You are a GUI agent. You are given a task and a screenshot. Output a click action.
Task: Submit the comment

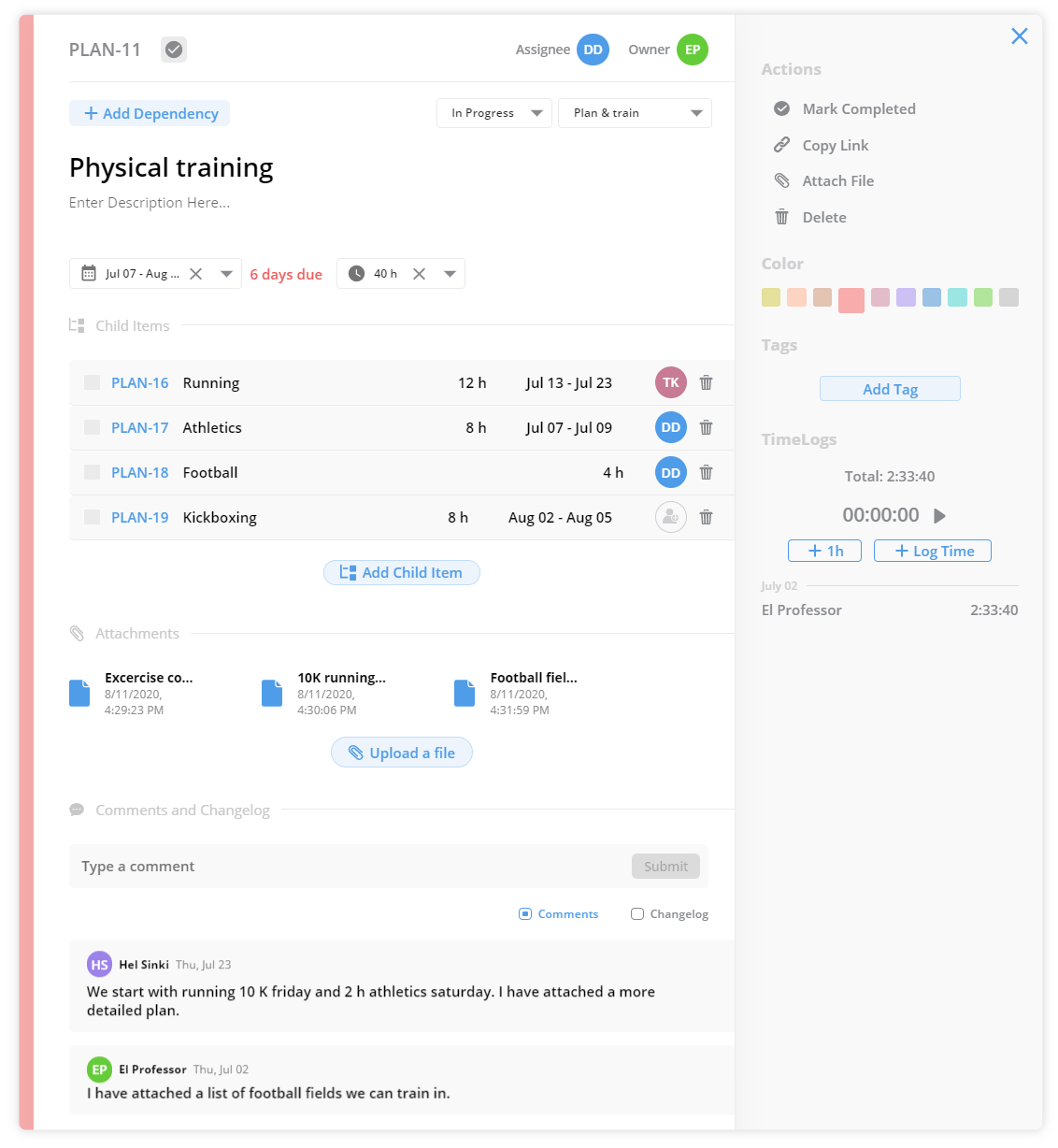coord(665,867)
